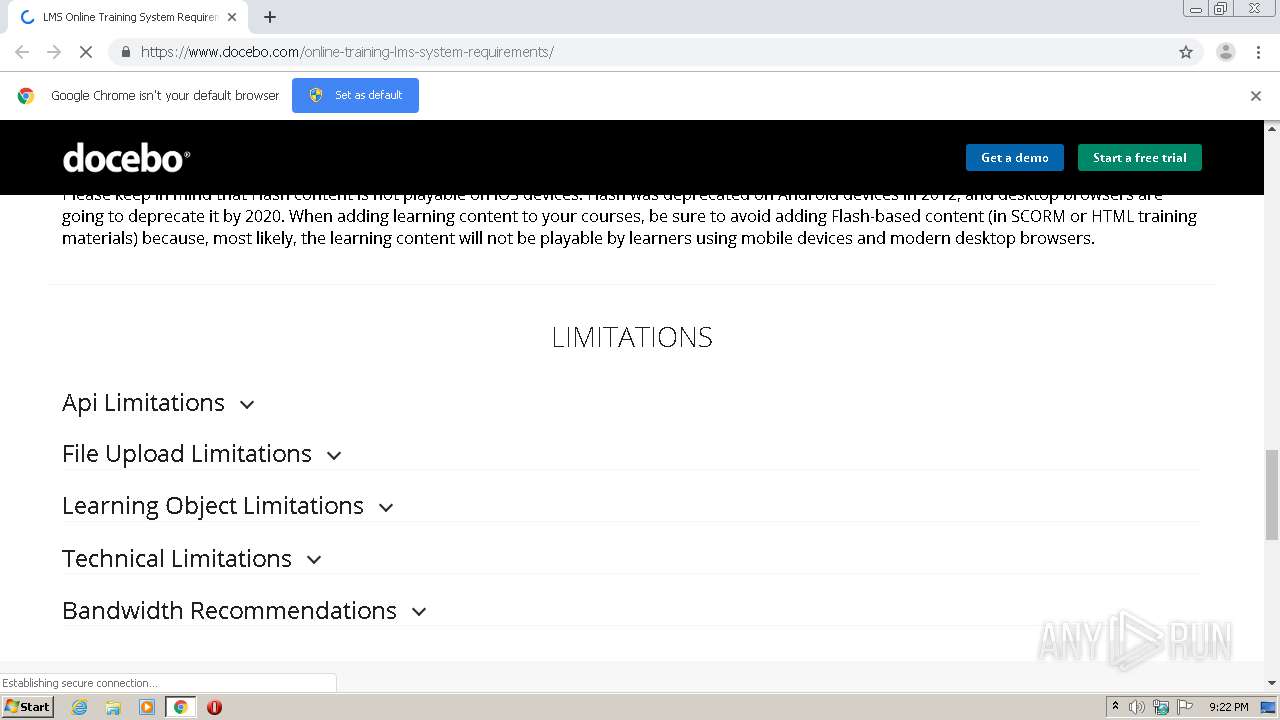The height and width of the screenshot is (720, 1280).
Task: Expand Api Limitations section
Action: 158,403
